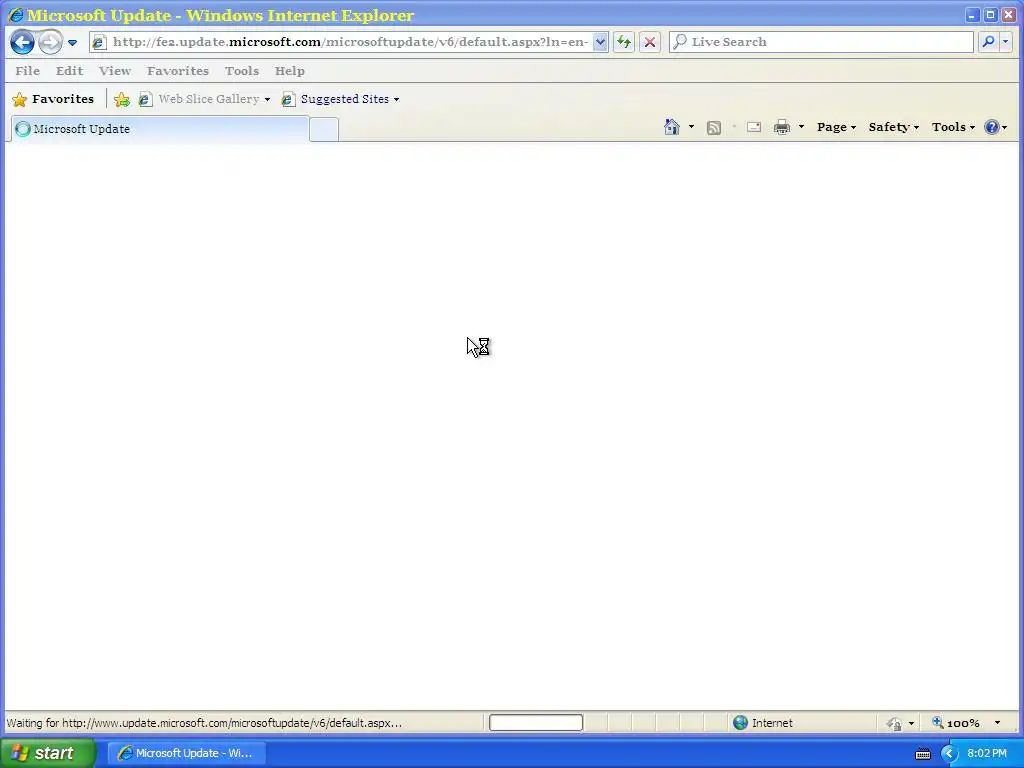
Task: Open the Help menu
Action: [289, 71]
